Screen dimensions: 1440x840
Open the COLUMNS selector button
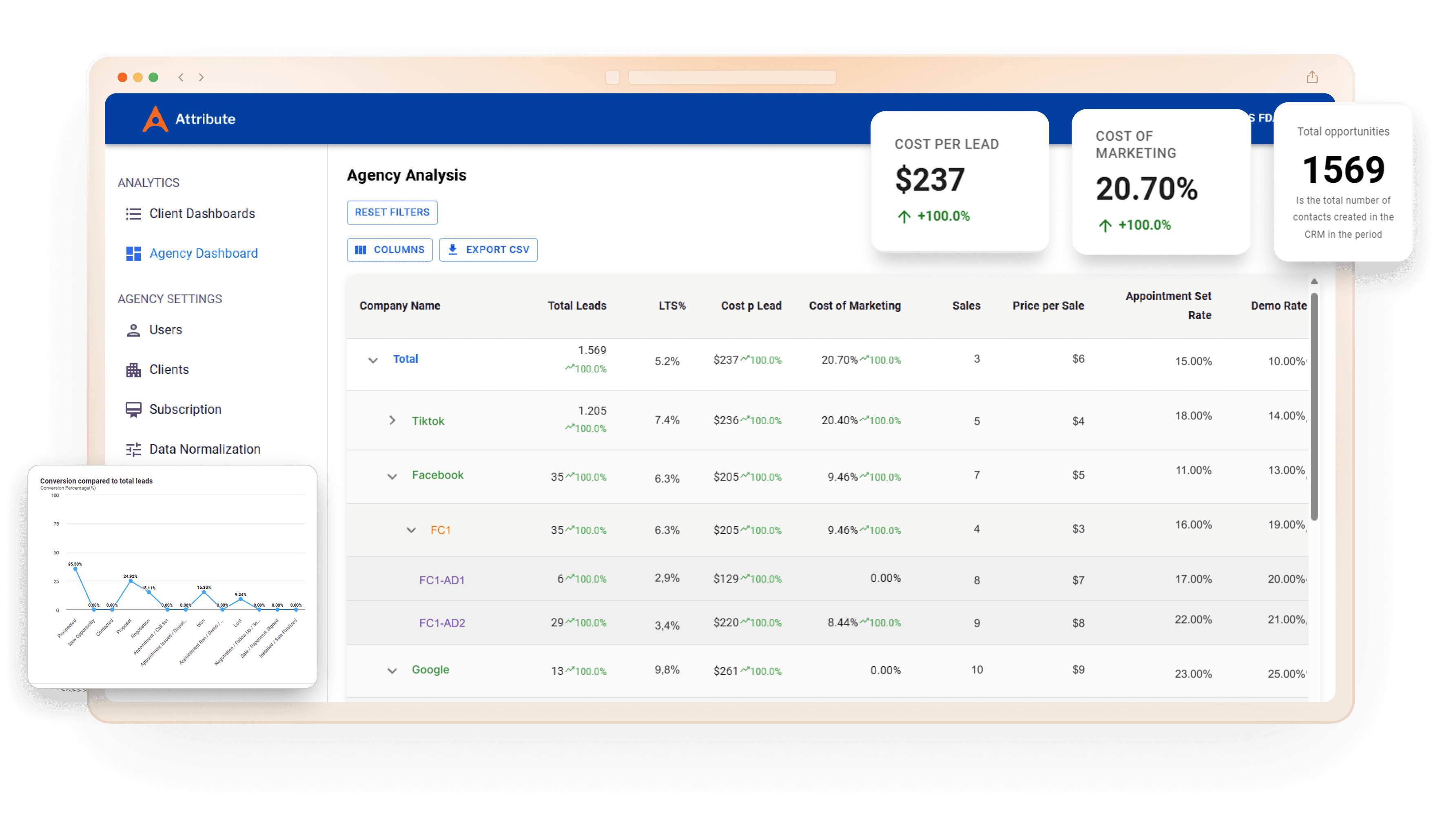point(389,250)
